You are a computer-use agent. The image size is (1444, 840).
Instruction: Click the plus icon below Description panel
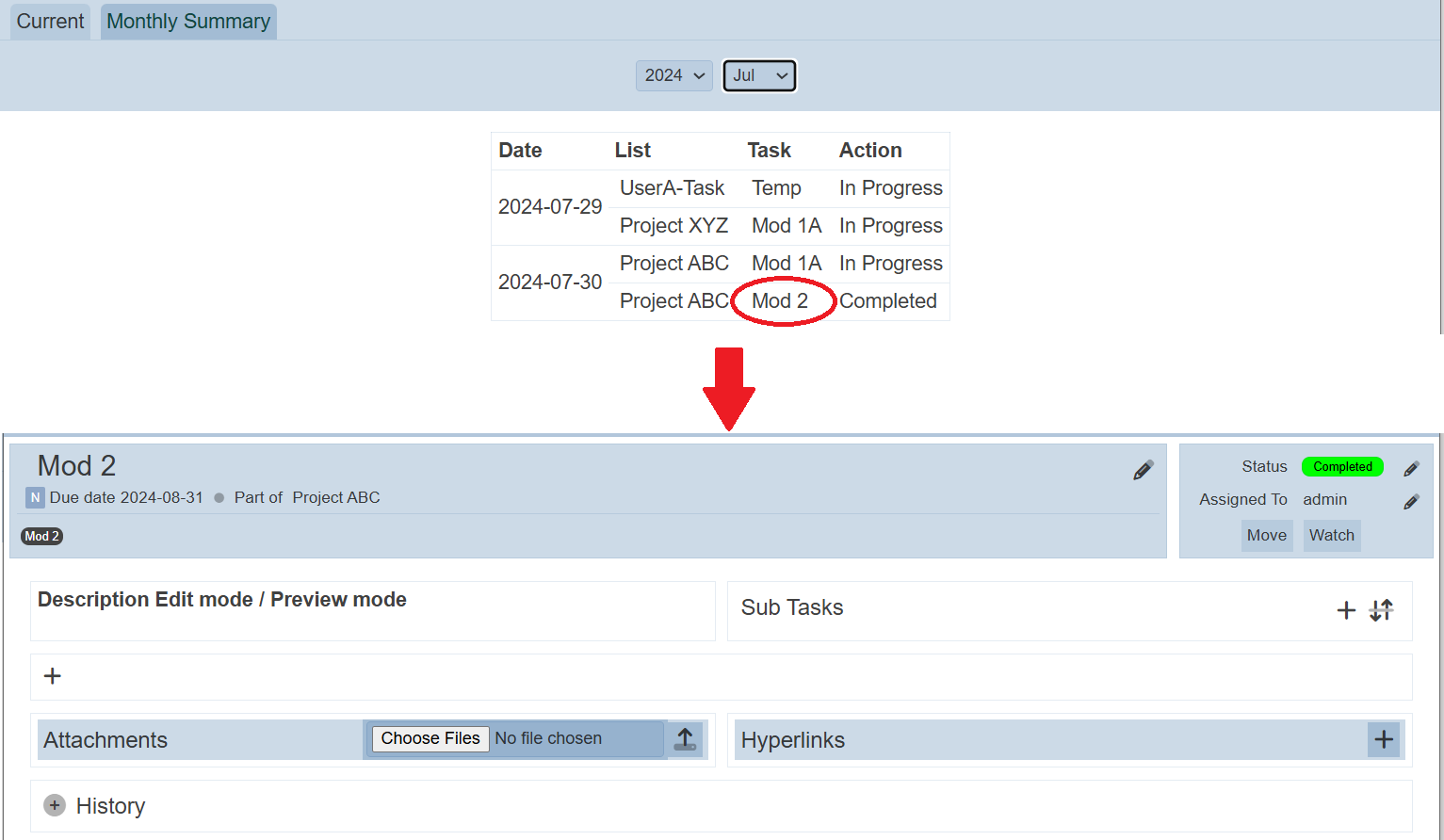coord(53,676)
